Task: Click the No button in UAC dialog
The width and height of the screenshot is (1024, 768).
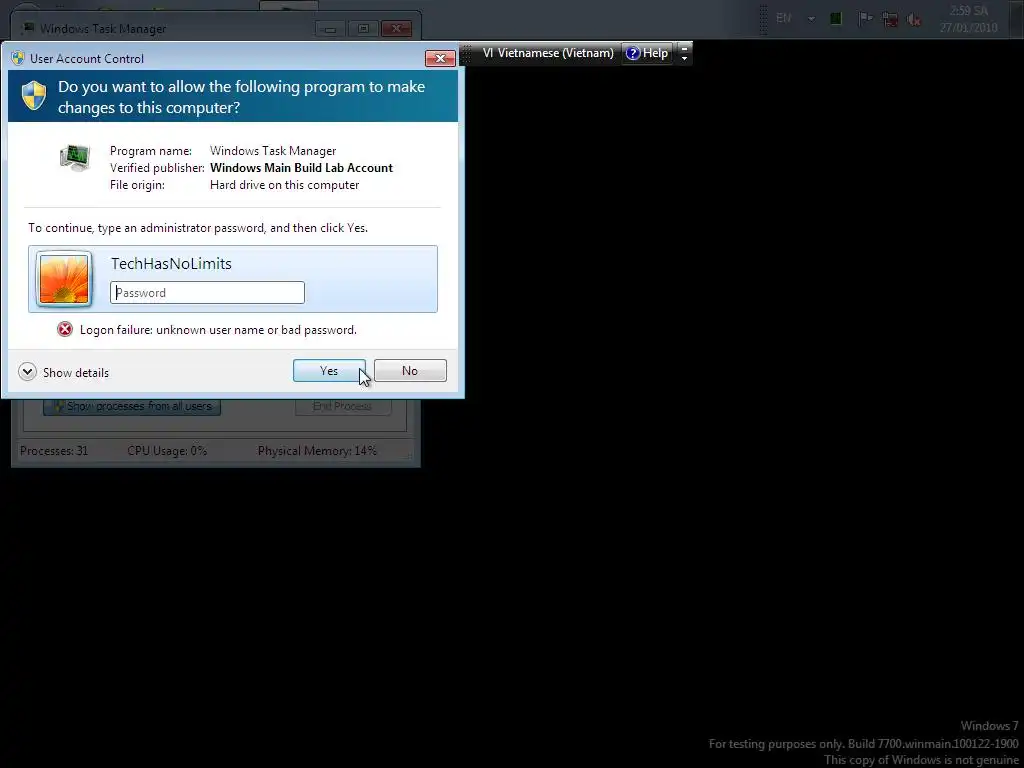Action: pos(410,370)
